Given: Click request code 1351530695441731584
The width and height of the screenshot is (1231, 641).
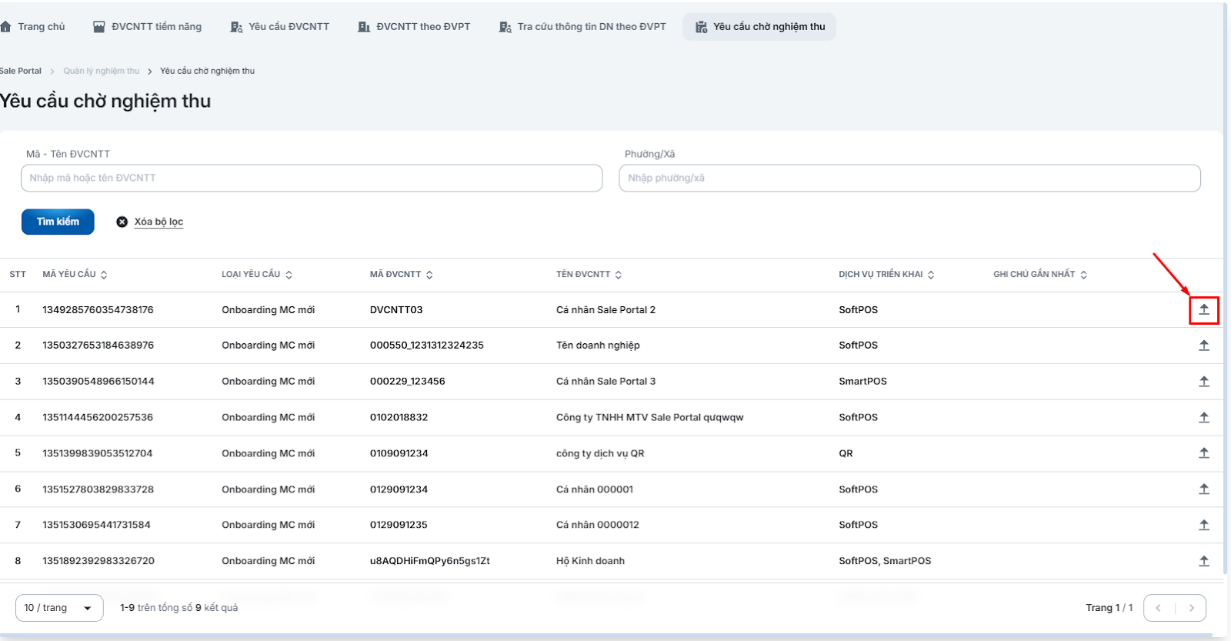Looking at the screenshot, I should (x=98, y=525).
